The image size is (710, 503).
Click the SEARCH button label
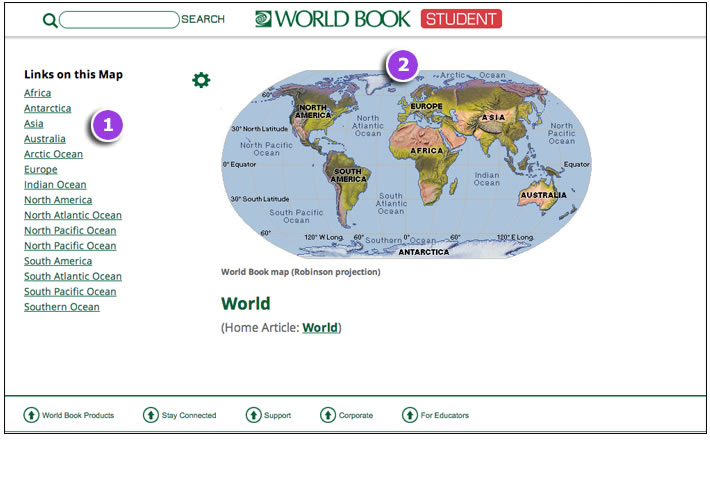coord(203,19)
